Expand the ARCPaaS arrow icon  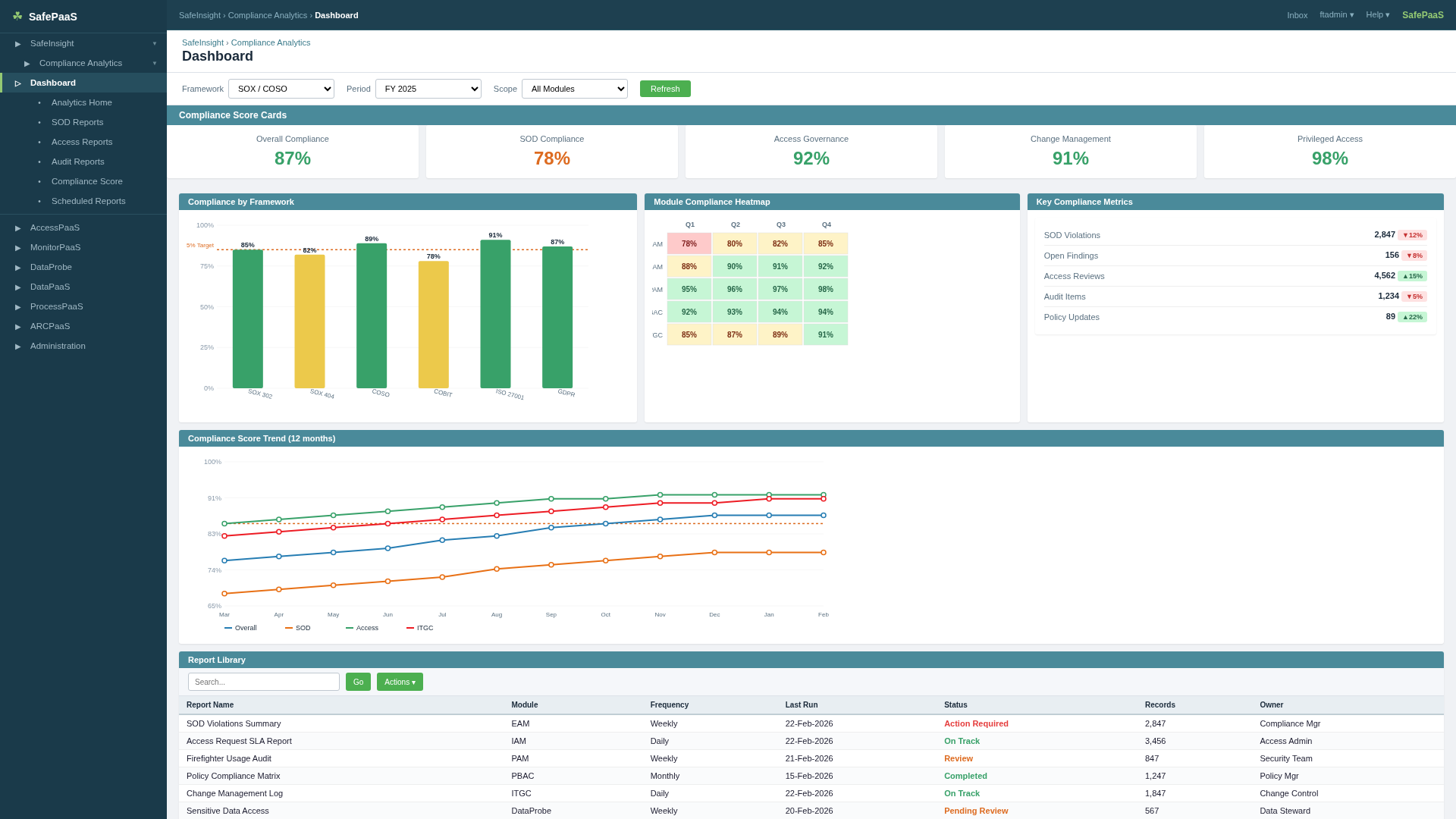18,327
